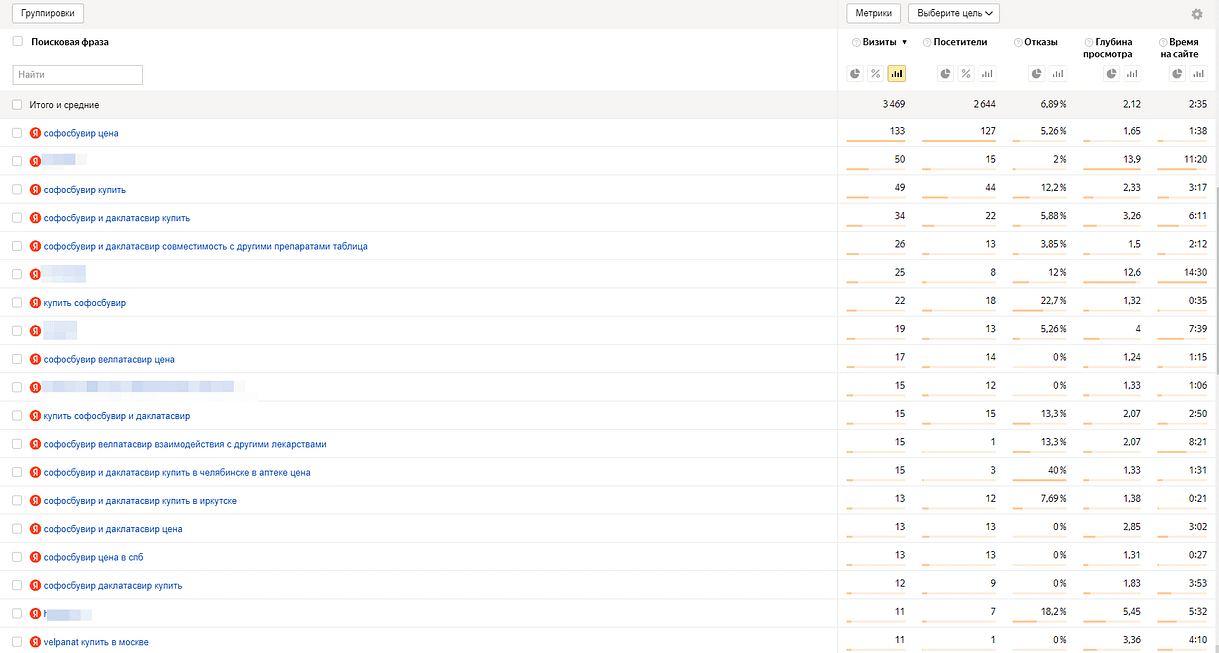1219x653 pixels.
Task: Click the Метрики button
Action: pyautogui.click(x=873, y=13)
